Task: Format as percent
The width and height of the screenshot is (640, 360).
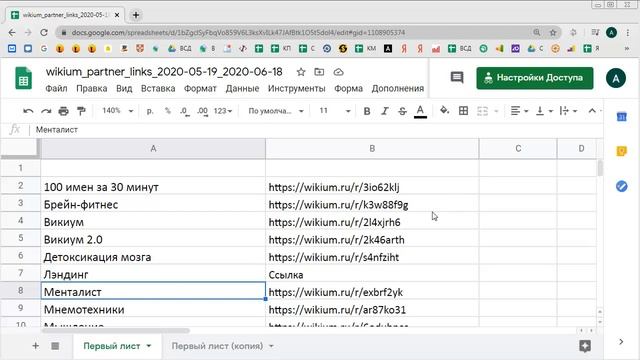Action: click(x=167, y=111)
